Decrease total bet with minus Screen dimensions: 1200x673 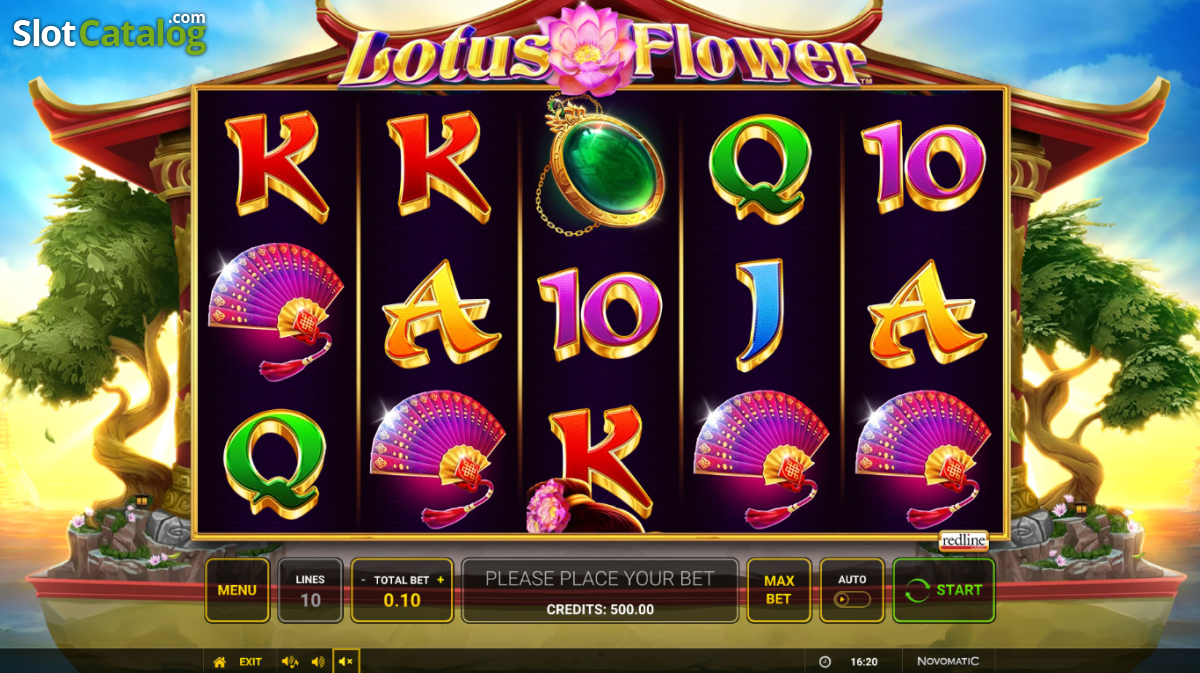(363, 580)
